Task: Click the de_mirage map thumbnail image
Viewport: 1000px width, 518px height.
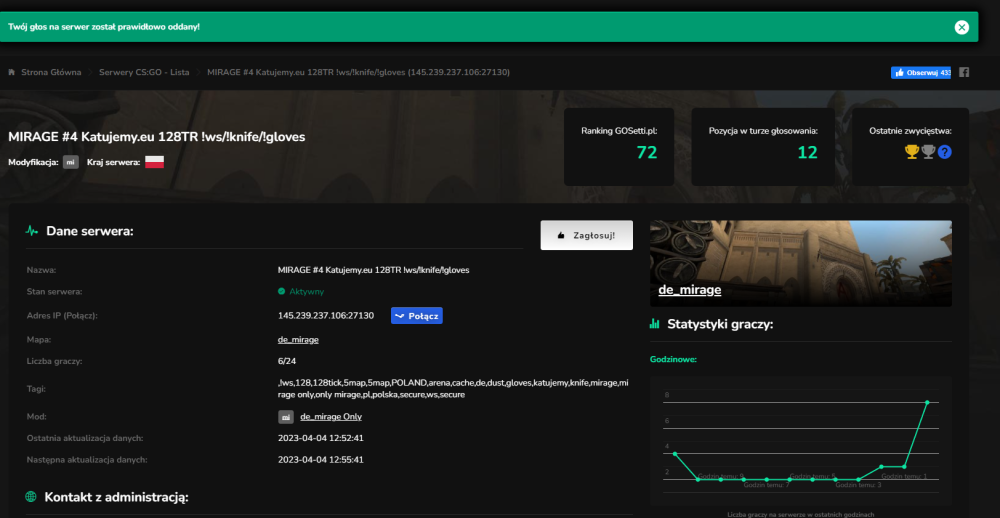Action: 801,263
